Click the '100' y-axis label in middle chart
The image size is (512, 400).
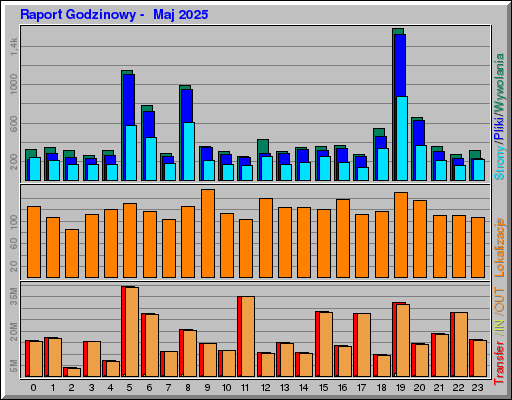[13, 221]
